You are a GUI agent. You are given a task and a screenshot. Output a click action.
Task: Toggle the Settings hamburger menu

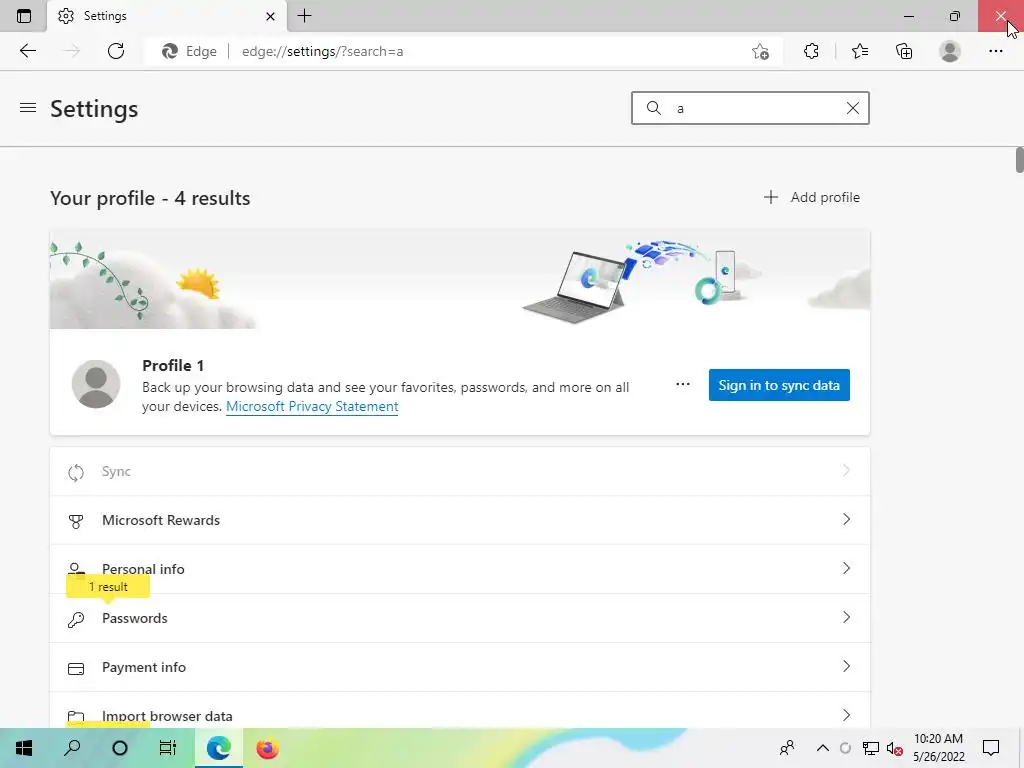27,108
